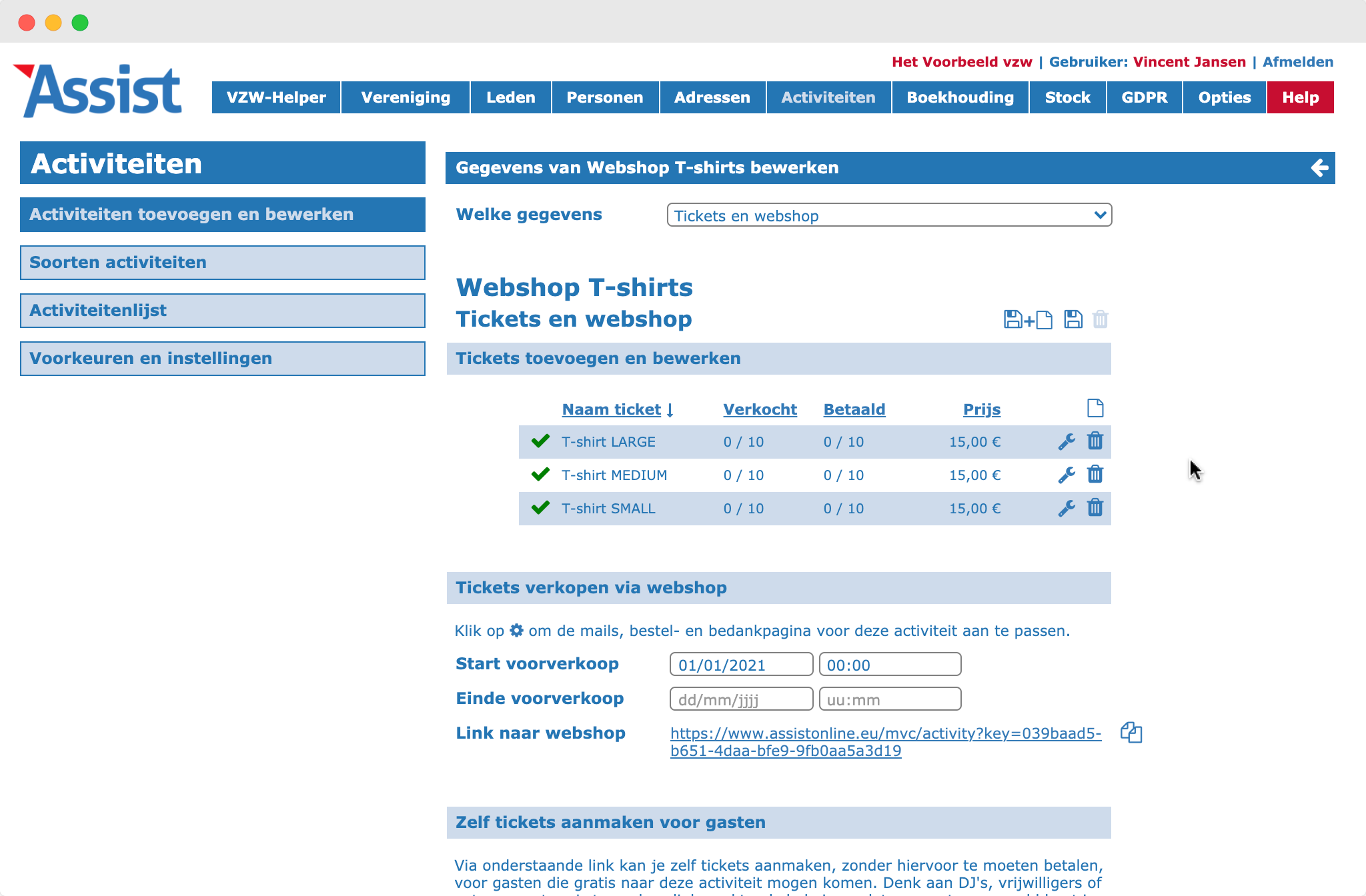Open the Stock menu
The width and height of the screenshot is (1366, 896).
1068,97
